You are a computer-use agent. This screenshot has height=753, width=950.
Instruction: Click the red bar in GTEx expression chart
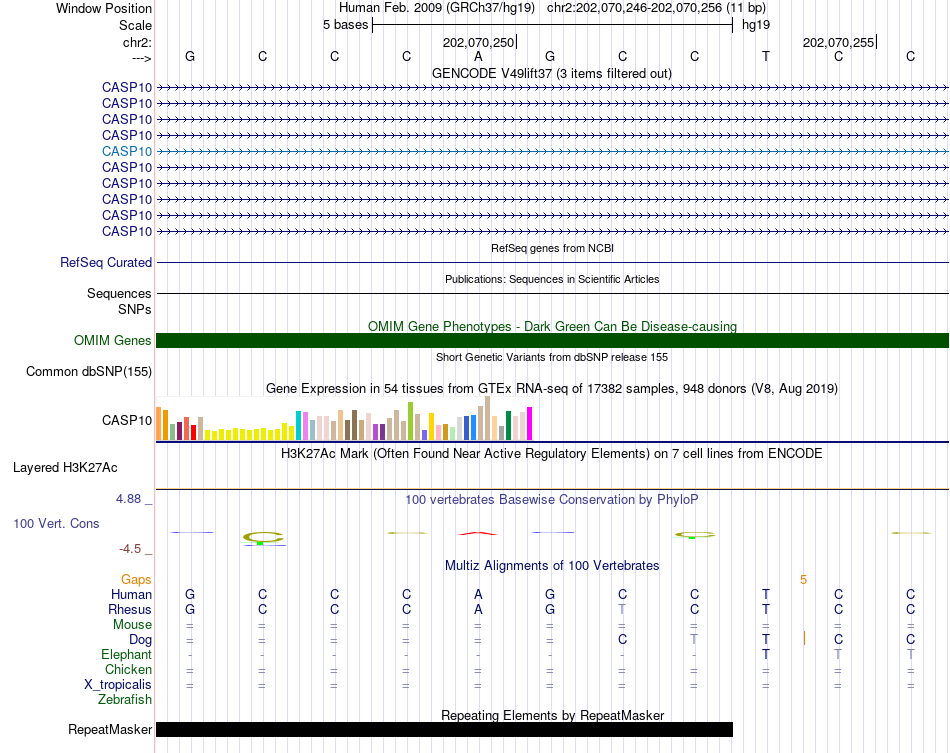pos(193,432)
